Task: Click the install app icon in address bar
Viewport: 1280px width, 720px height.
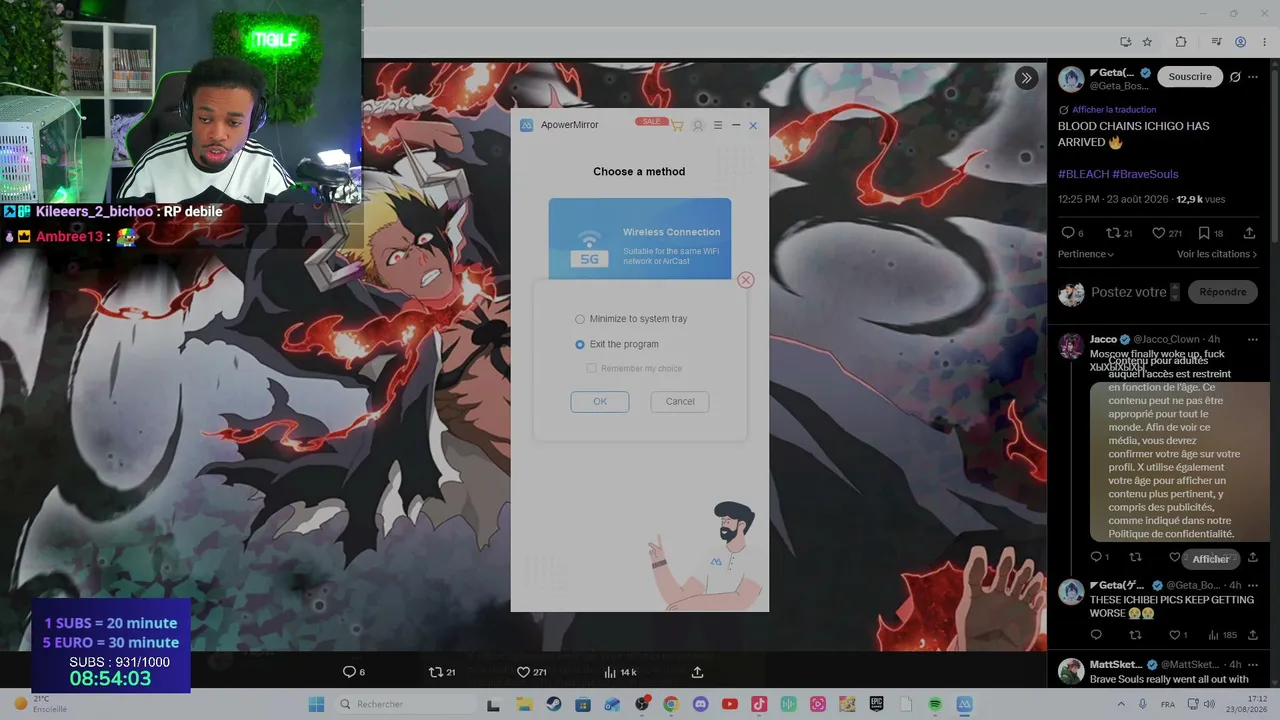Action: click(x=1126, y=42)
